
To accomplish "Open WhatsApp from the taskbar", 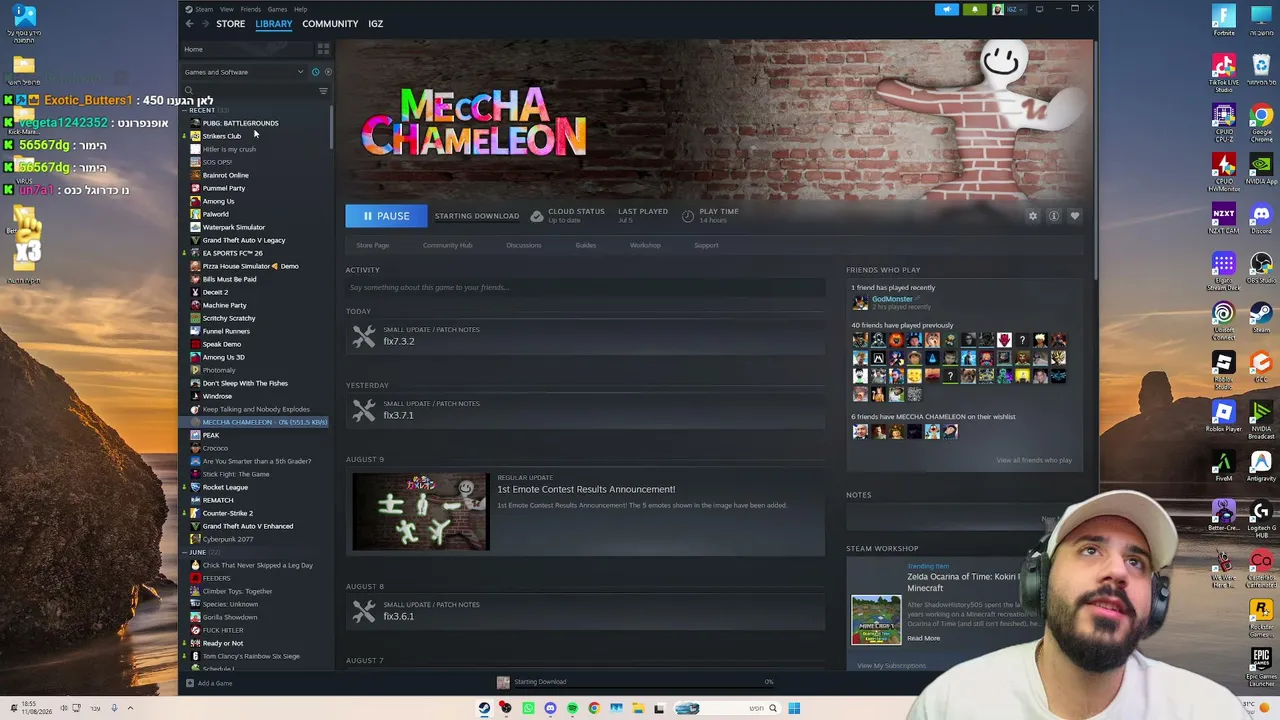I will [528, 708].
